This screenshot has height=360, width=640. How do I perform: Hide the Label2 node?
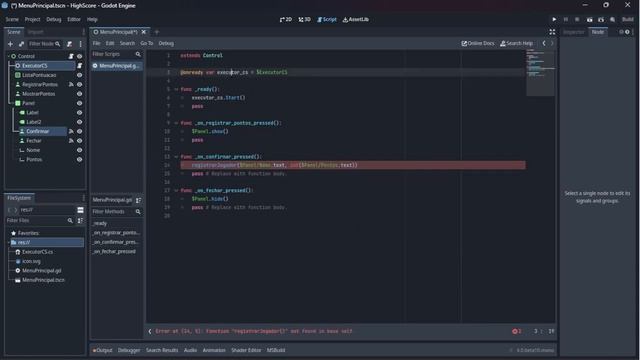[x=80, y=122]
